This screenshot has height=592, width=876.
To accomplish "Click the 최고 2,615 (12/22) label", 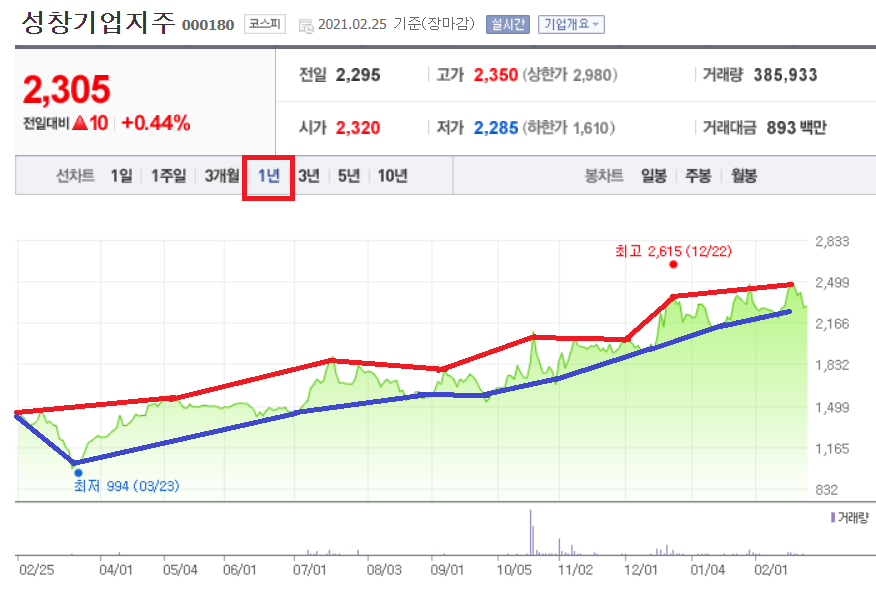I will (673, 251).
